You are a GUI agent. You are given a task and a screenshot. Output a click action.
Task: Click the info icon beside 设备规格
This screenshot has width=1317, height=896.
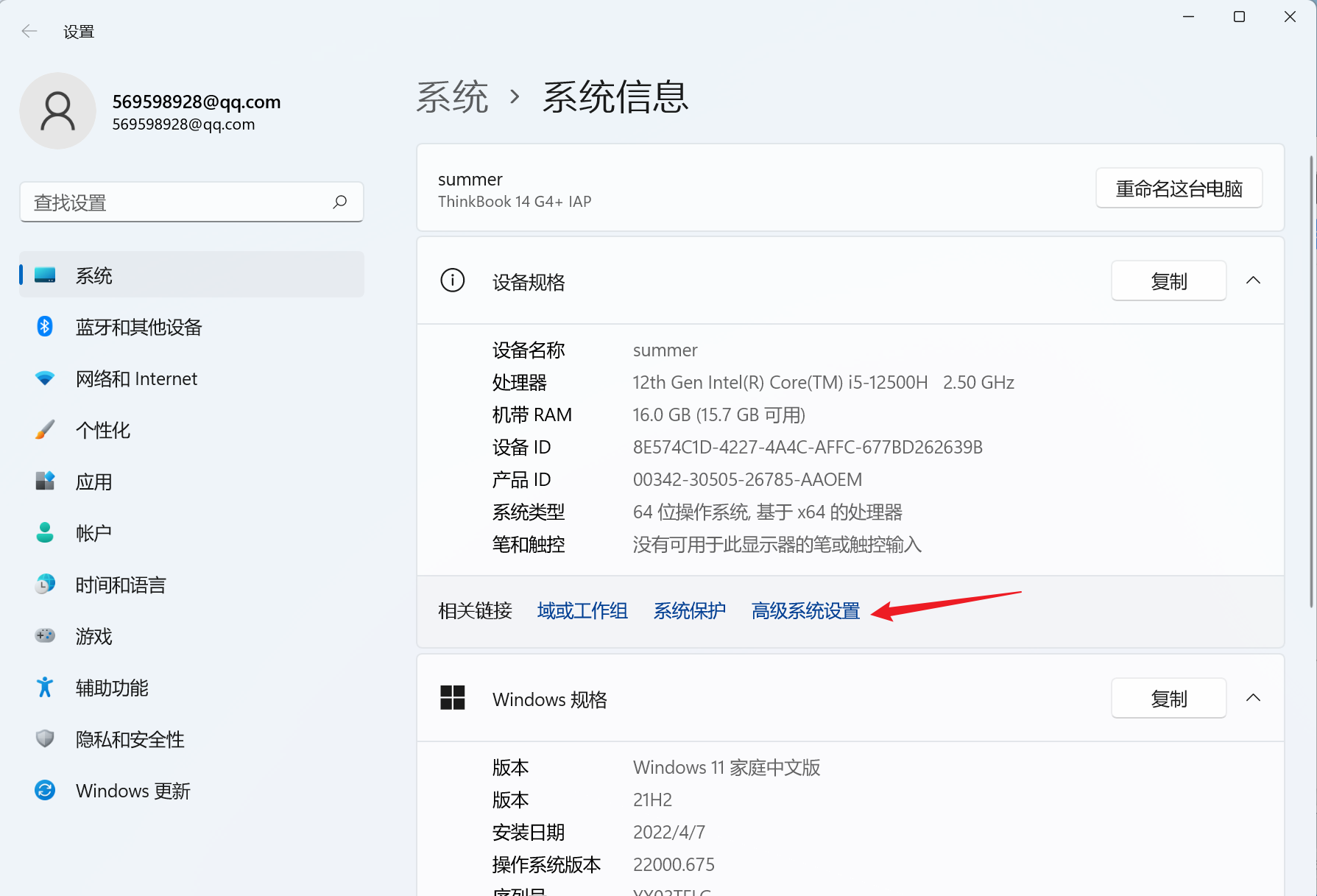point(453,281)
